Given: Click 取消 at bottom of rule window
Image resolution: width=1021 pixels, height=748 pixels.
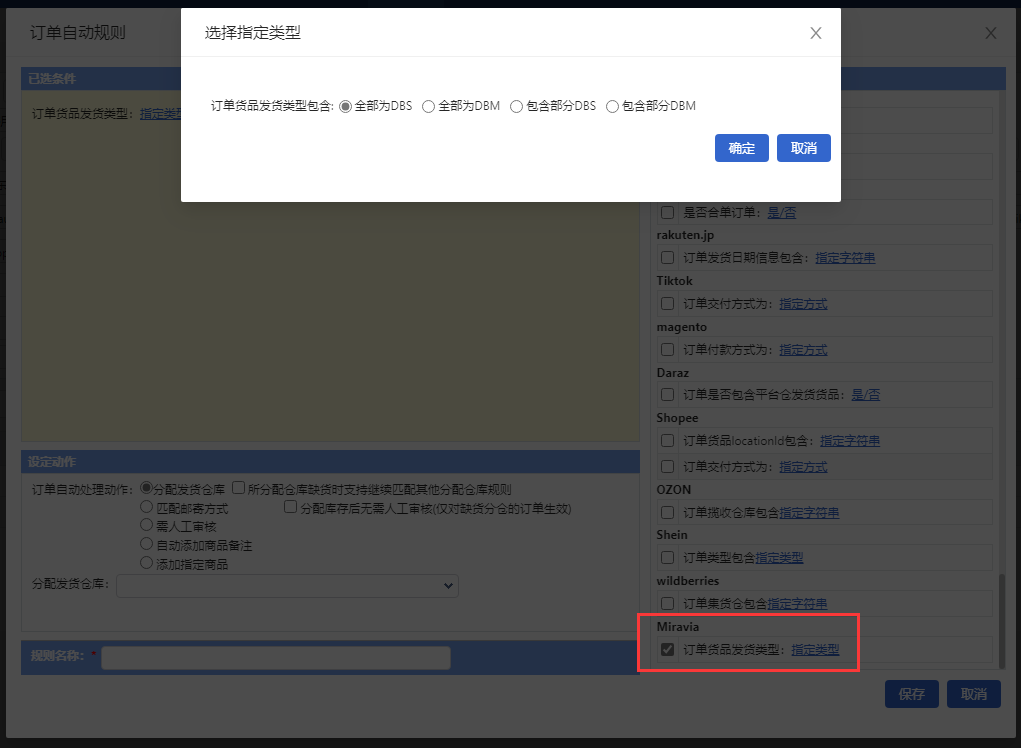Looking at the screenshot, I should (973, 694).
